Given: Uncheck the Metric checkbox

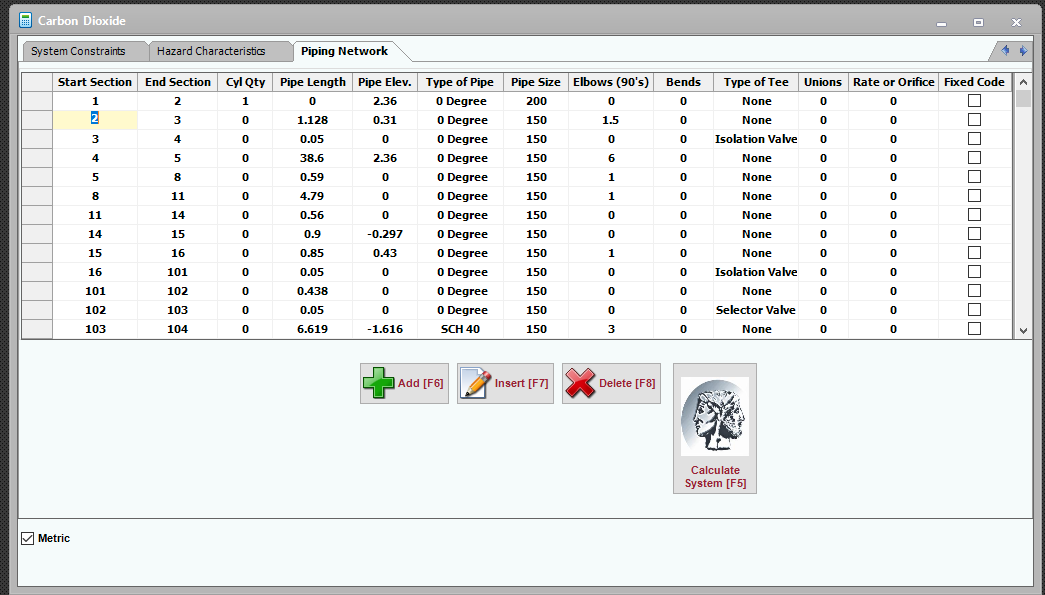Looking at the screenshot, I should coord(28,539).
